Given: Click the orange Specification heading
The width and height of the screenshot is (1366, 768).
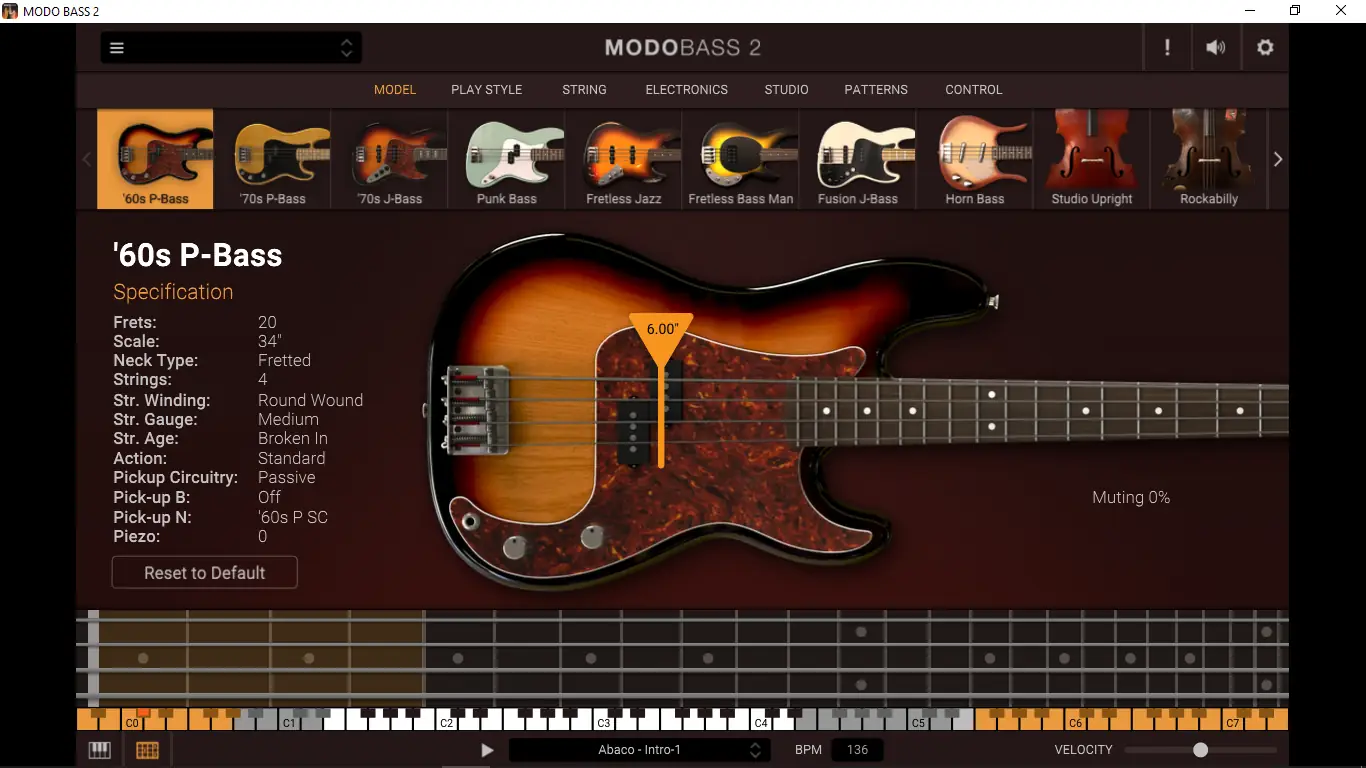Looking at the screenshot, I should (173, 292).
